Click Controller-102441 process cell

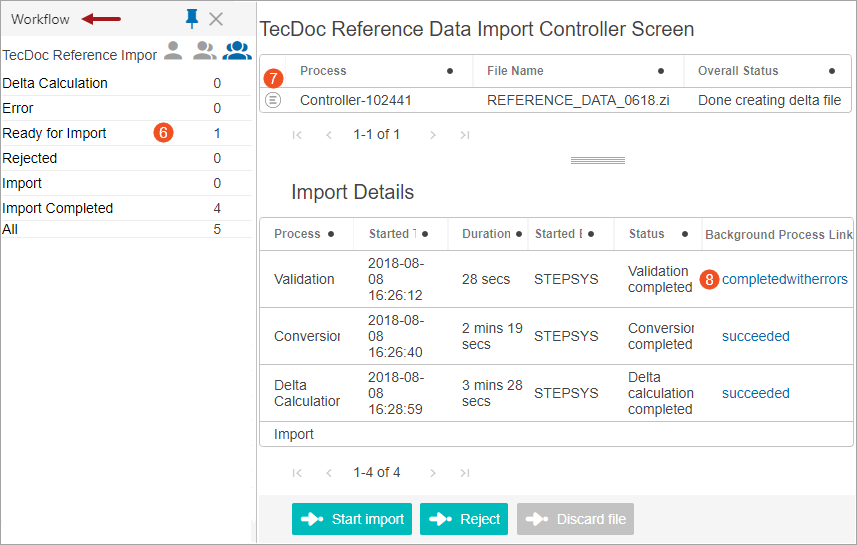[356, 101]
